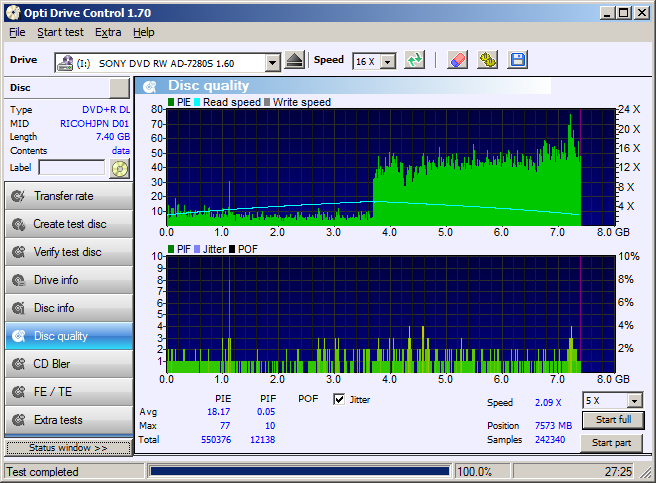Click the Create test disc icon
Screen dimensions: 656x483
pos(18,224)
